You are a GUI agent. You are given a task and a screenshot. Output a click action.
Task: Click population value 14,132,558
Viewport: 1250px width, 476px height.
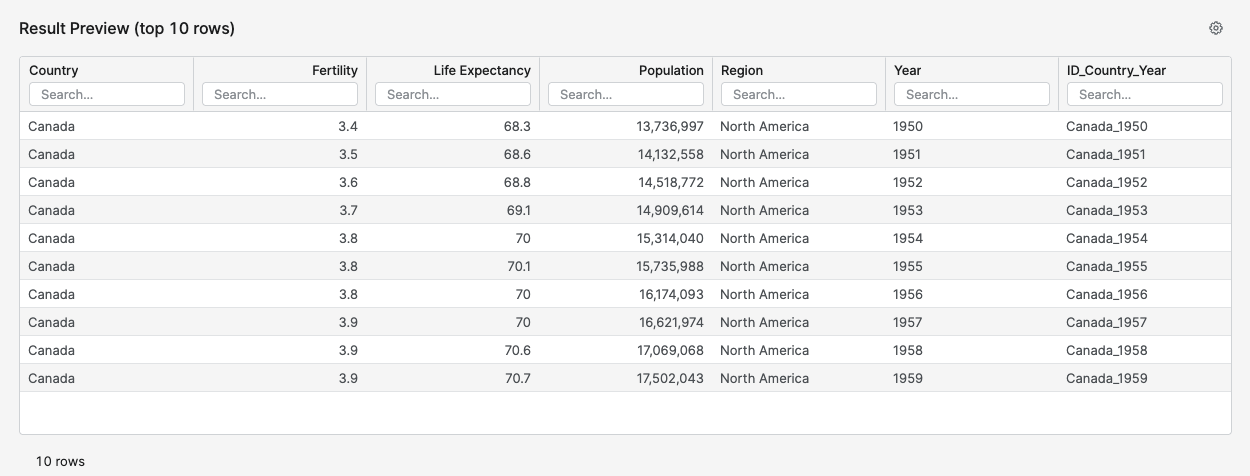[x=670, y=154]
